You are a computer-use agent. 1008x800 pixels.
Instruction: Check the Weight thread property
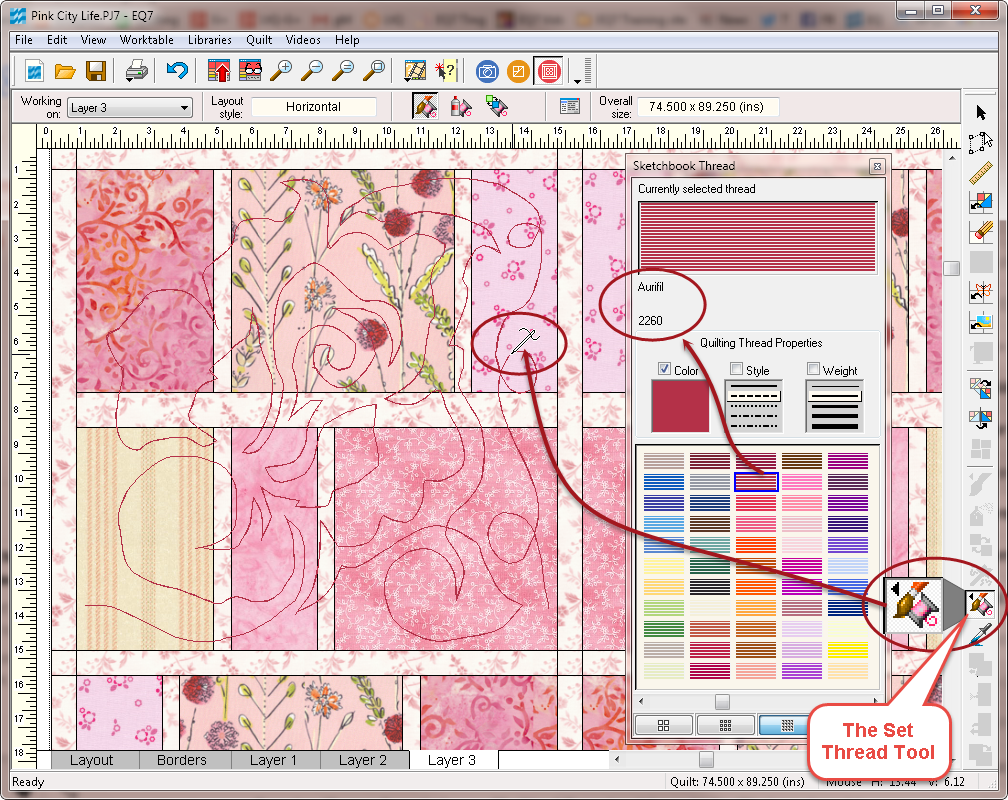pos(813,369)
